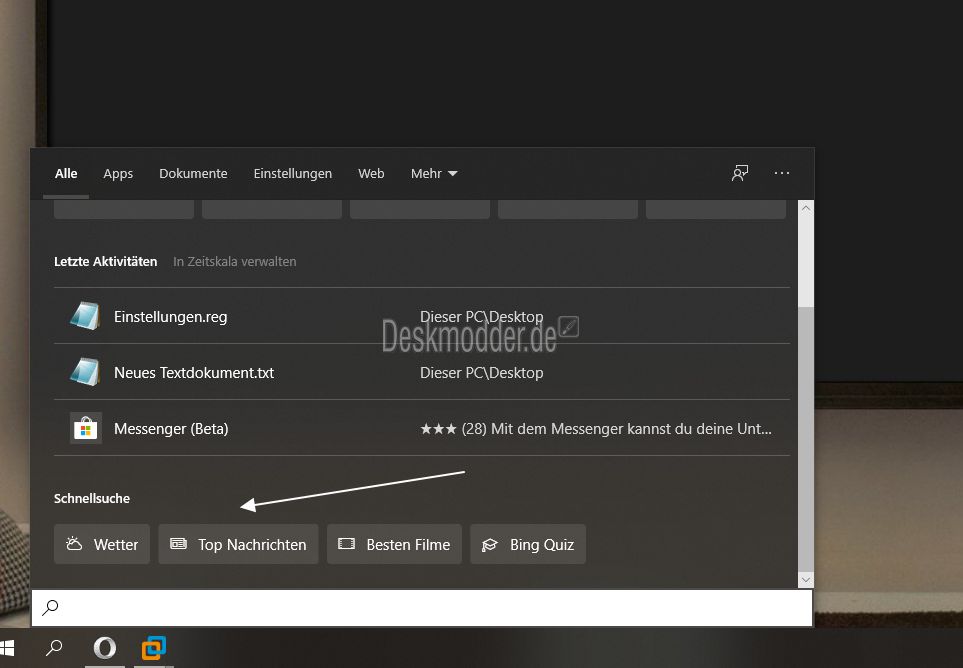Click the Top Nachrichten button
963x668 pixels.
(238, 544)
